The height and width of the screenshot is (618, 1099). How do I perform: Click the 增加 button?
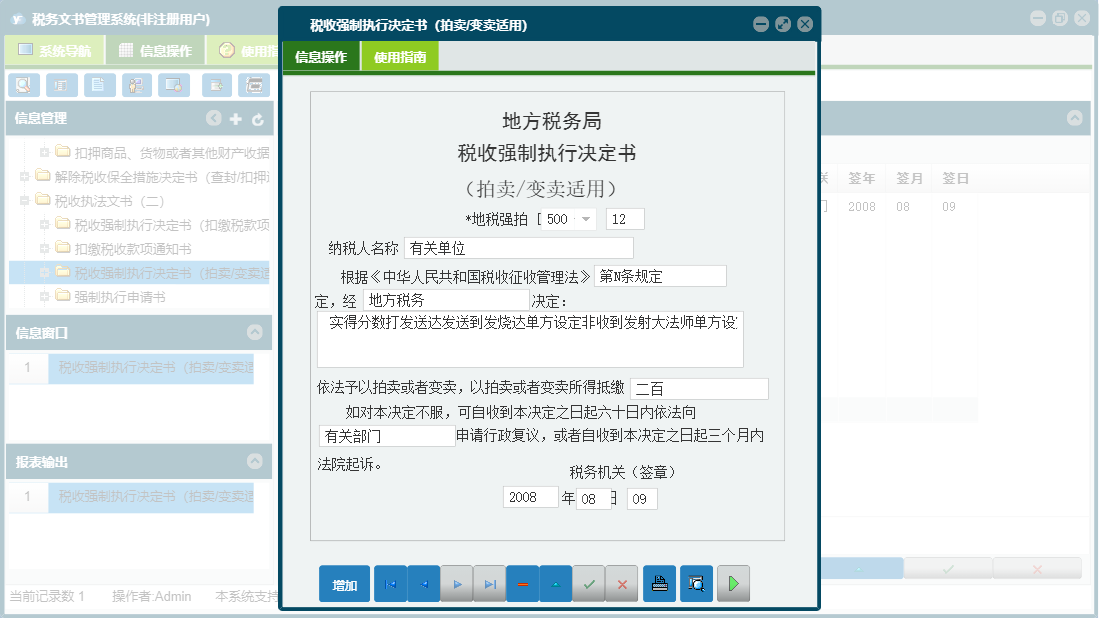343,583
